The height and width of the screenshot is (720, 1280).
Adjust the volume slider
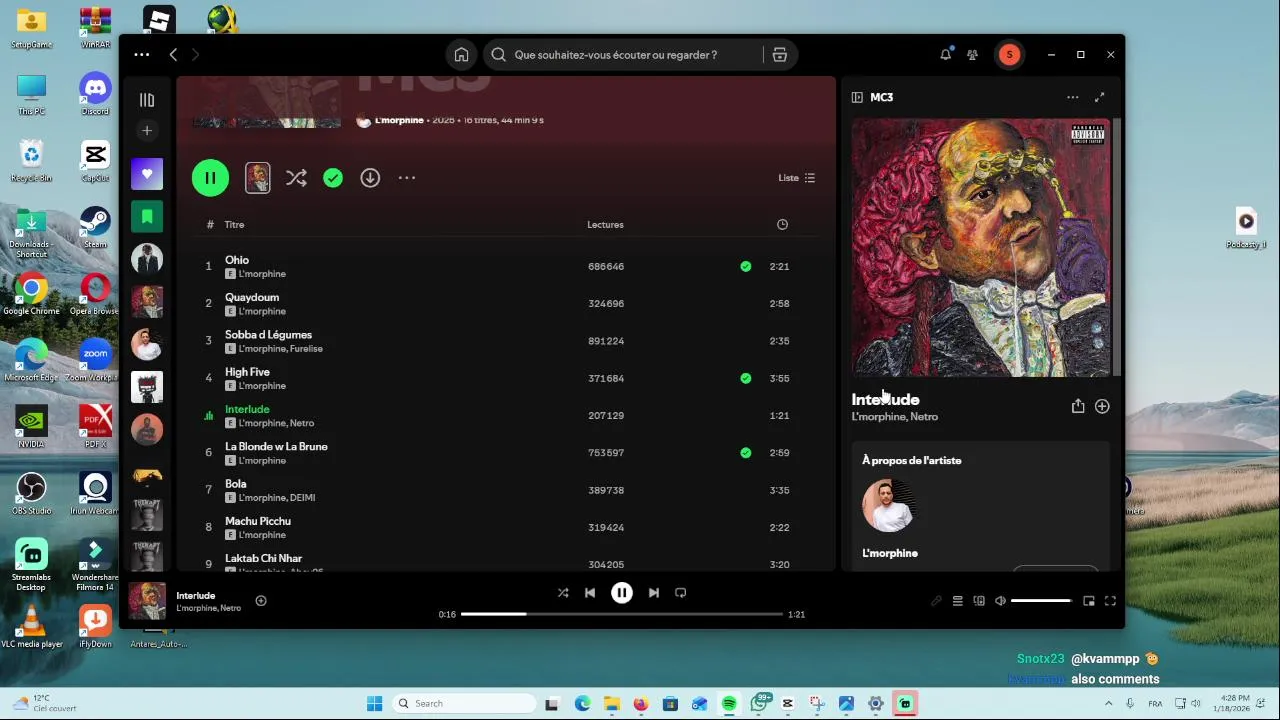point(1041,601)
